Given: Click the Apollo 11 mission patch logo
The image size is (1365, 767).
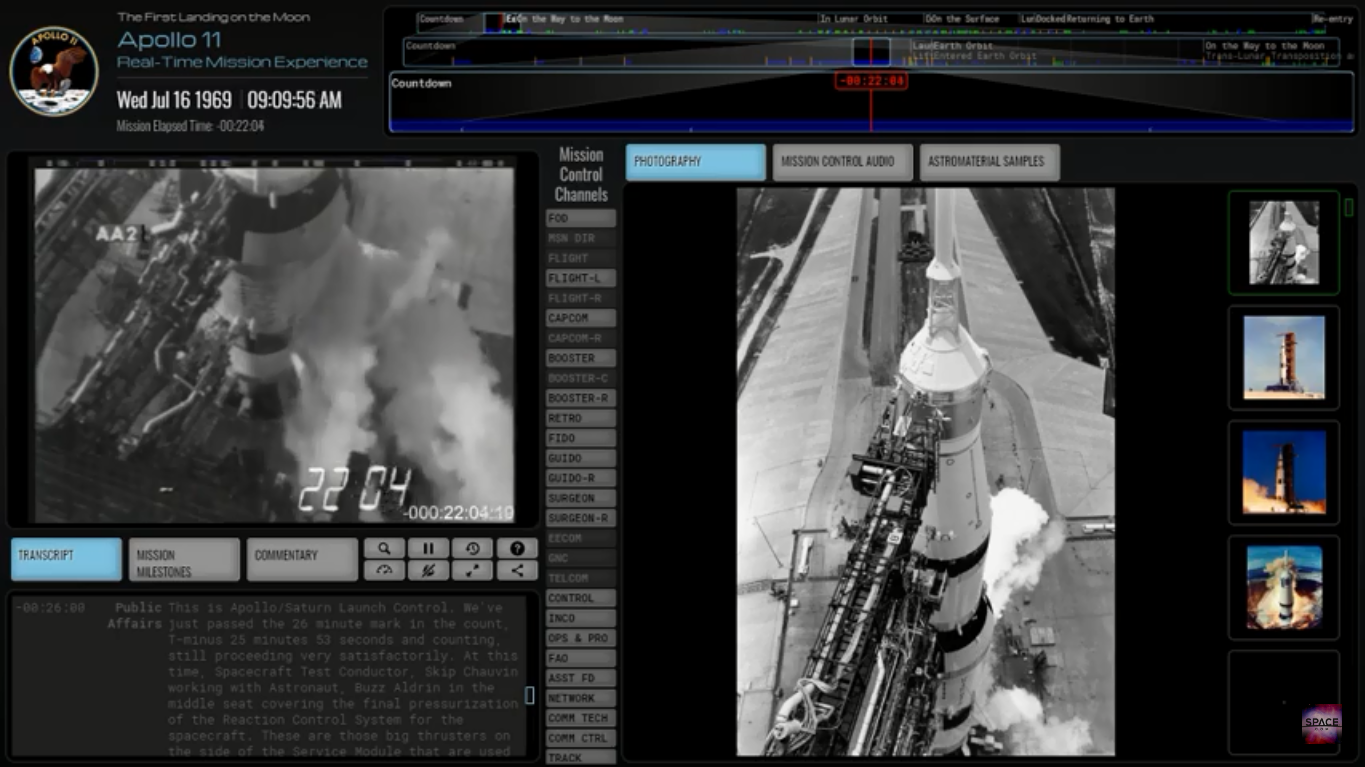Looking at the screenshot, I should [54, 71].
